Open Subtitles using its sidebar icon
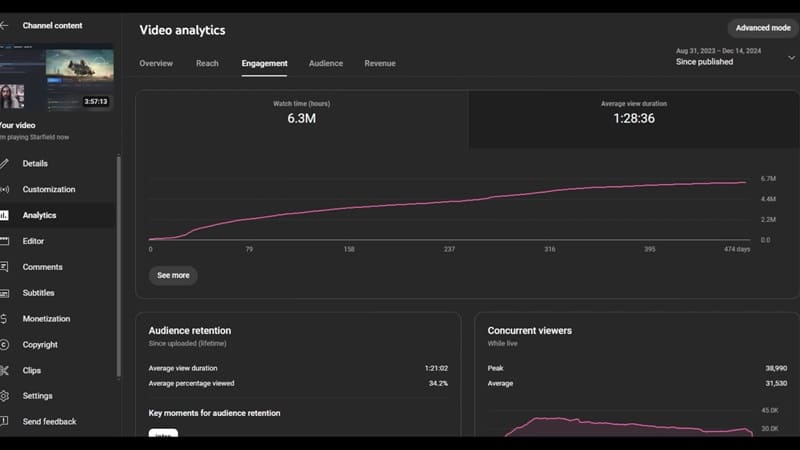This screenshot has height=450, width=800. pos(4,293)
